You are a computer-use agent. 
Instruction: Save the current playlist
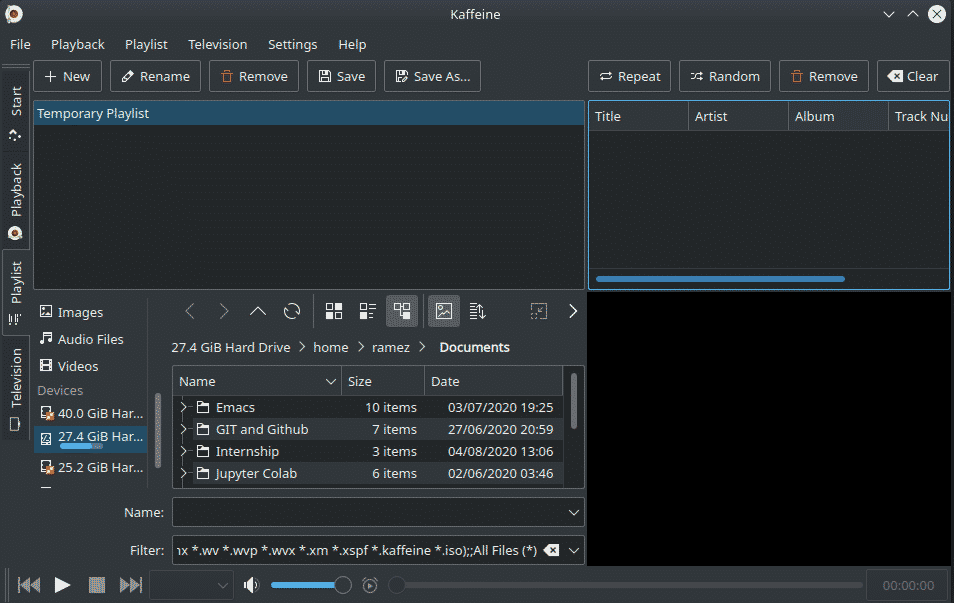[341, 76]
